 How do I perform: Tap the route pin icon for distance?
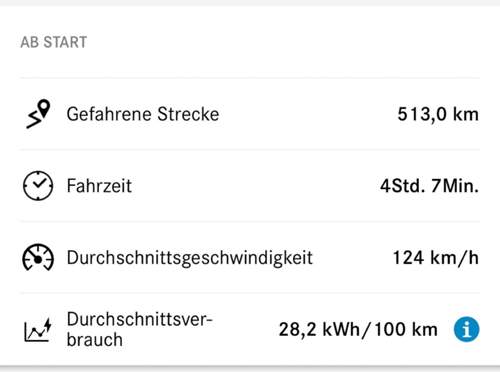(x=38, y=114)
